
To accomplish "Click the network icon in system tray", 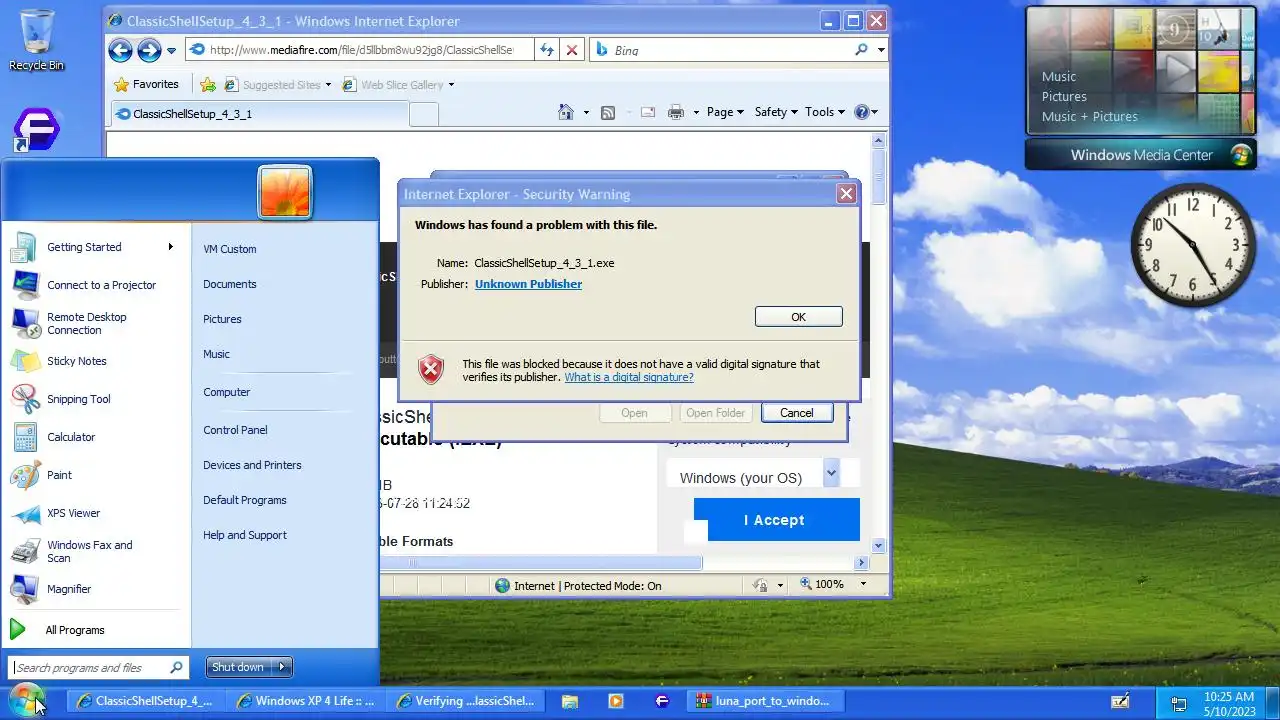I will (x=1179, y=703).
